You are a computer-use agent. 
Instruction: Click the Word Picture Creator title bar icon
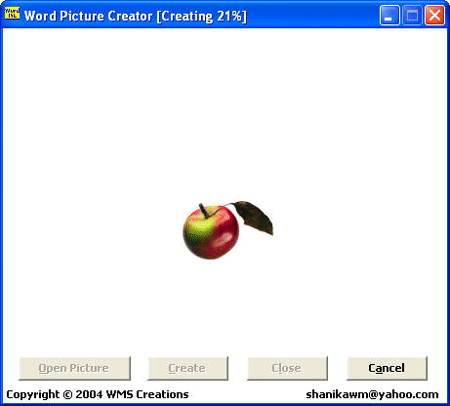(x=12, y=14)
